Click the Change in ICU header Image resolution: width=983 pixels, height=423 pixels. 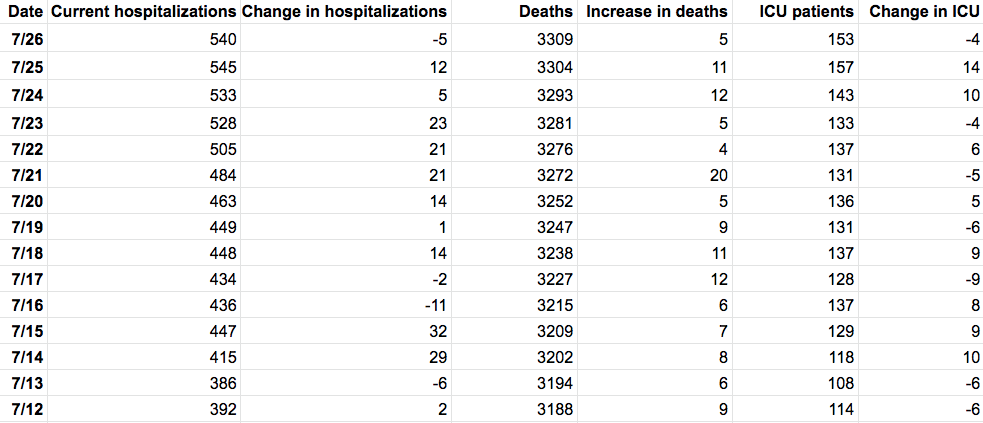pyautogui.click(x=922, y=12)
